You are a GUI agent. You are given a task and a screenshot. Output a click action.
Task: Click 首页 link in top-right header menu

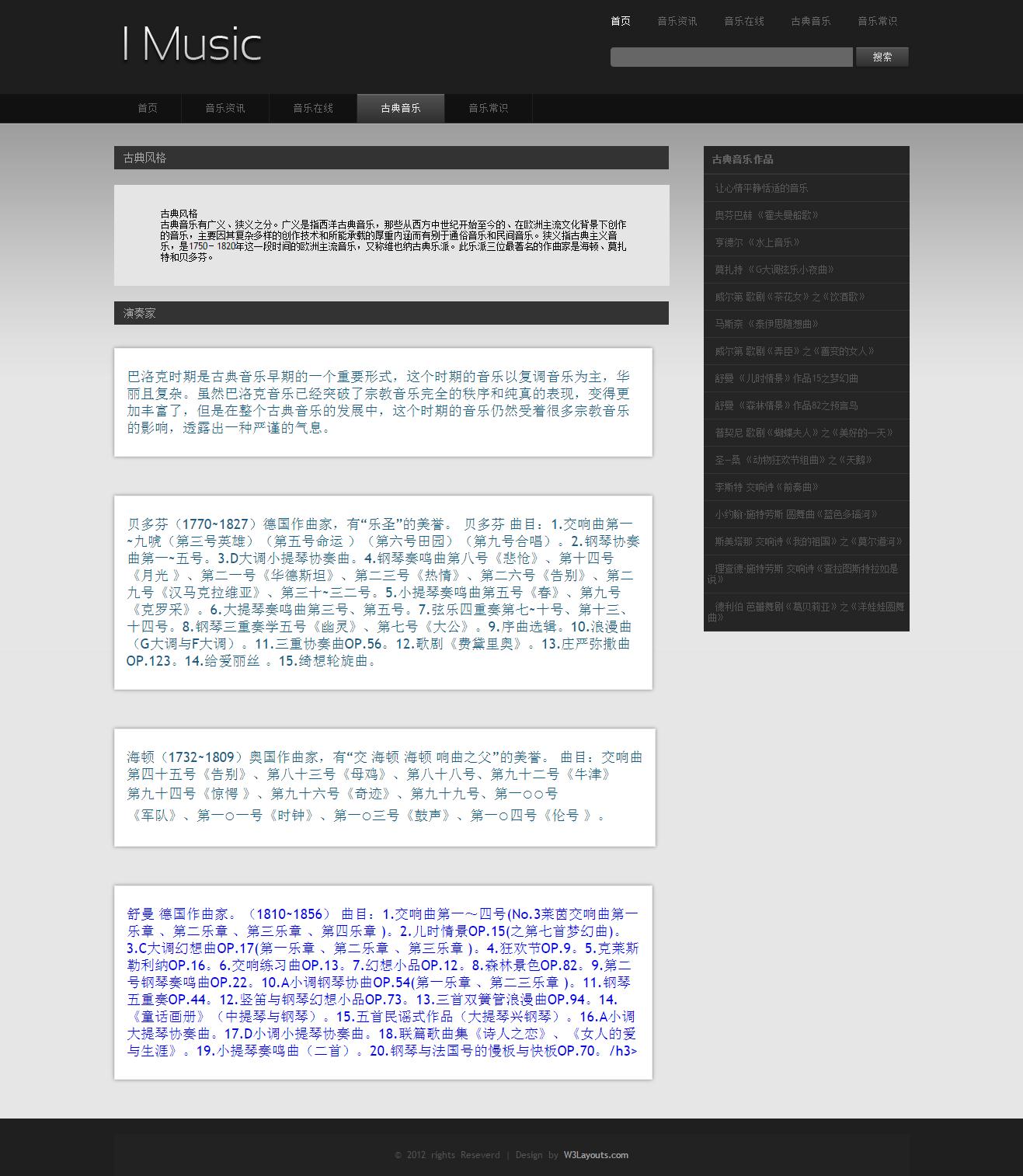621,21
